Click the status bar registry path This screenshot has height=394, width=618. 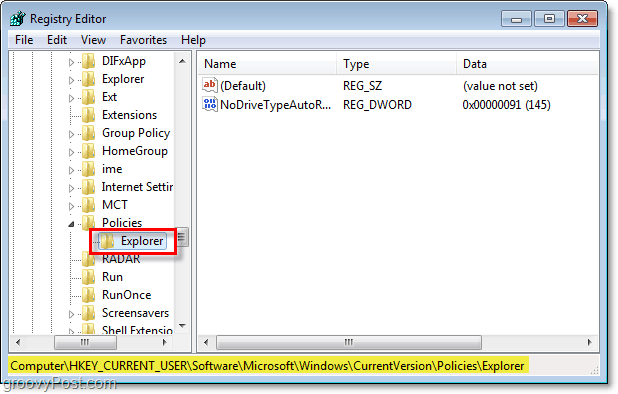(268, 366)
